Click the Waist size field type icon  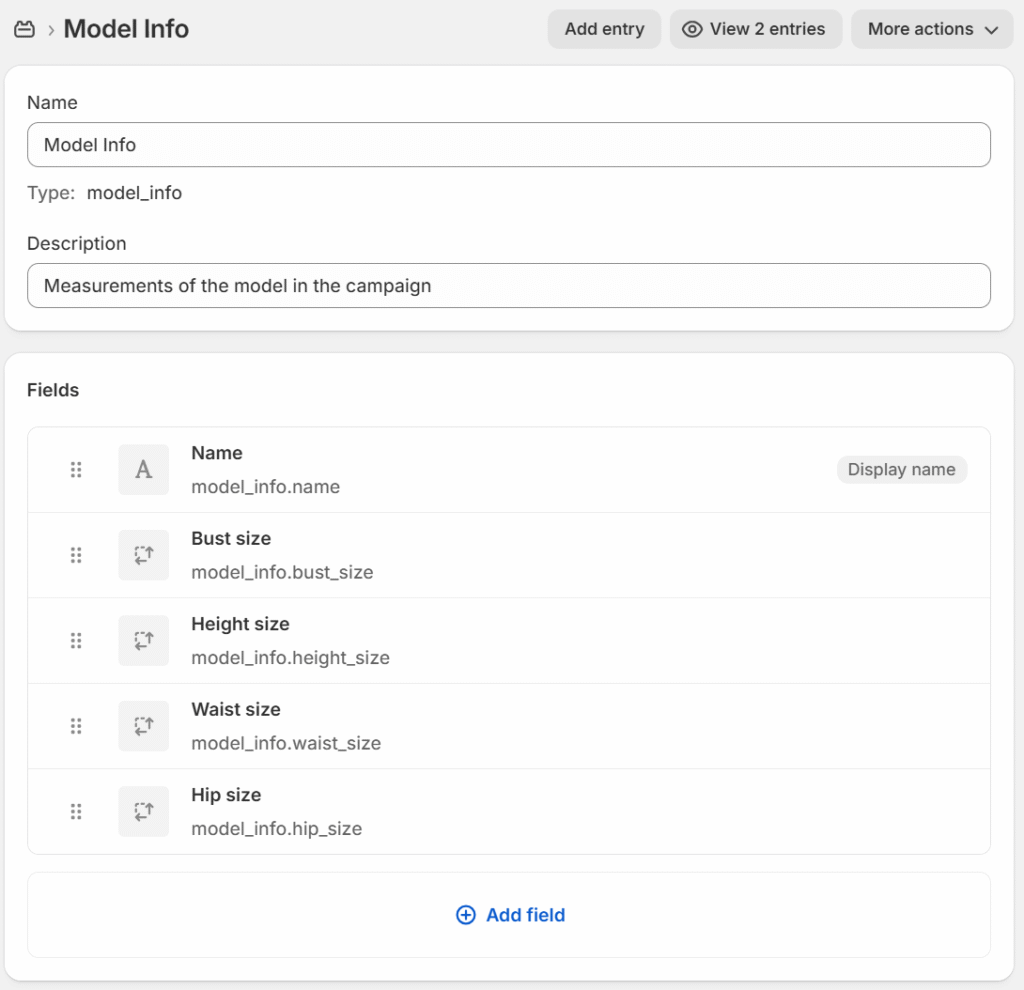click(x=144, y=726)
